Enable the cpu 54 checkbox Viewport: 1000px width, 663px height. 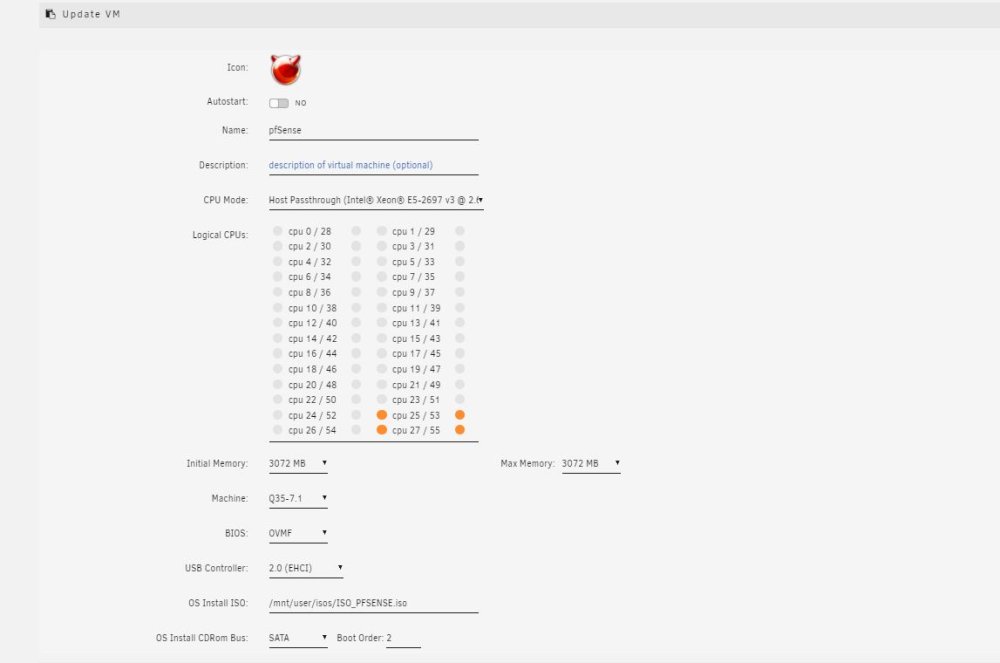[x=356, y=430]
